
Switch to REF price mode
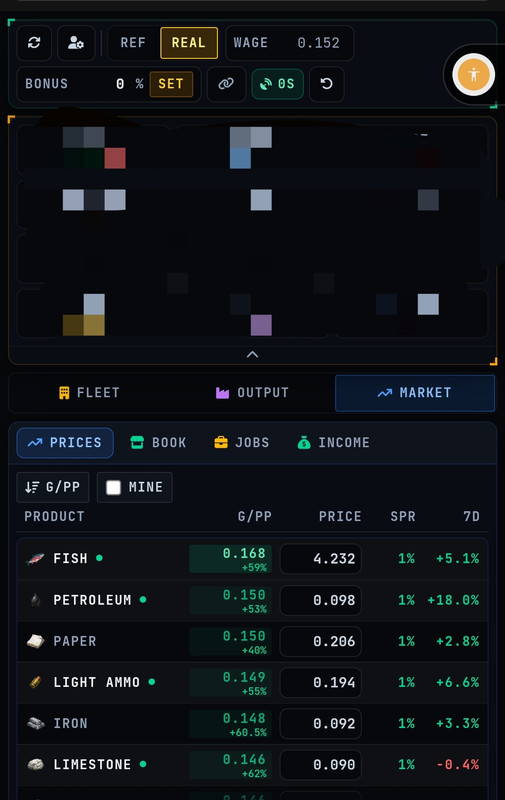133,43
